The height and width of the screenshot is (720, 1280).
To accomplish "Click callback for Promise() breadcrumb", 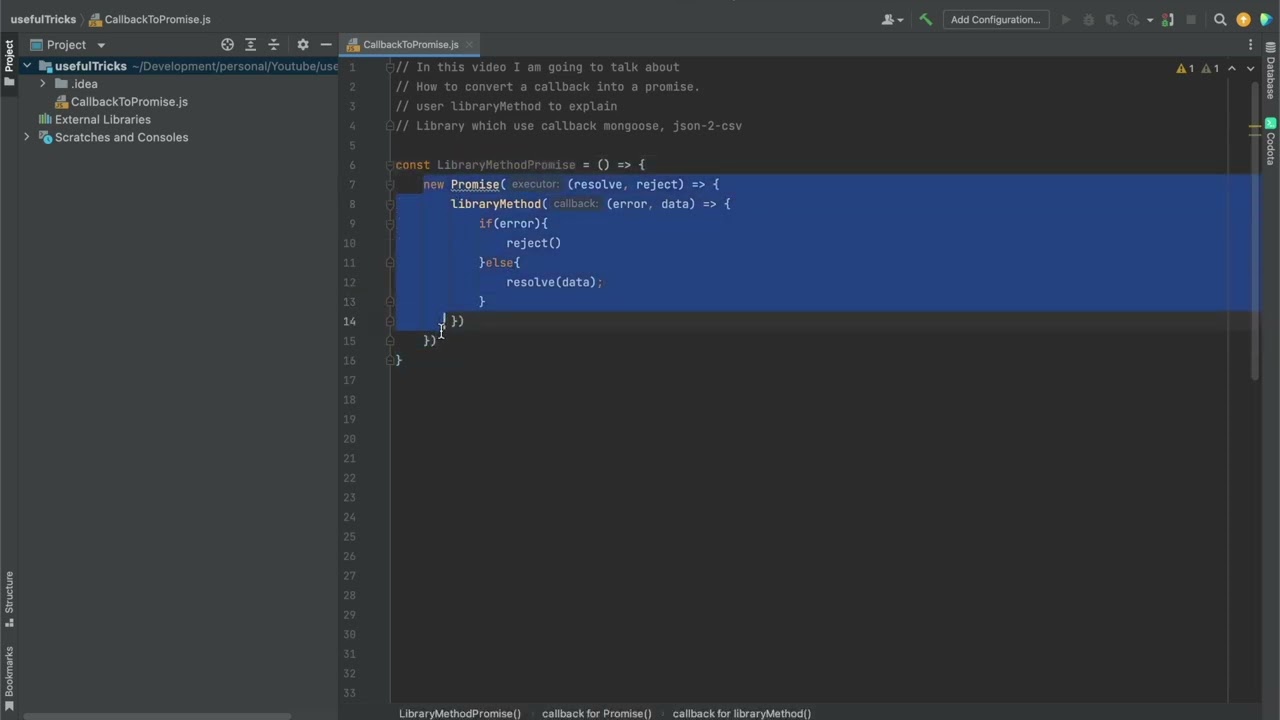I will 597,713.
